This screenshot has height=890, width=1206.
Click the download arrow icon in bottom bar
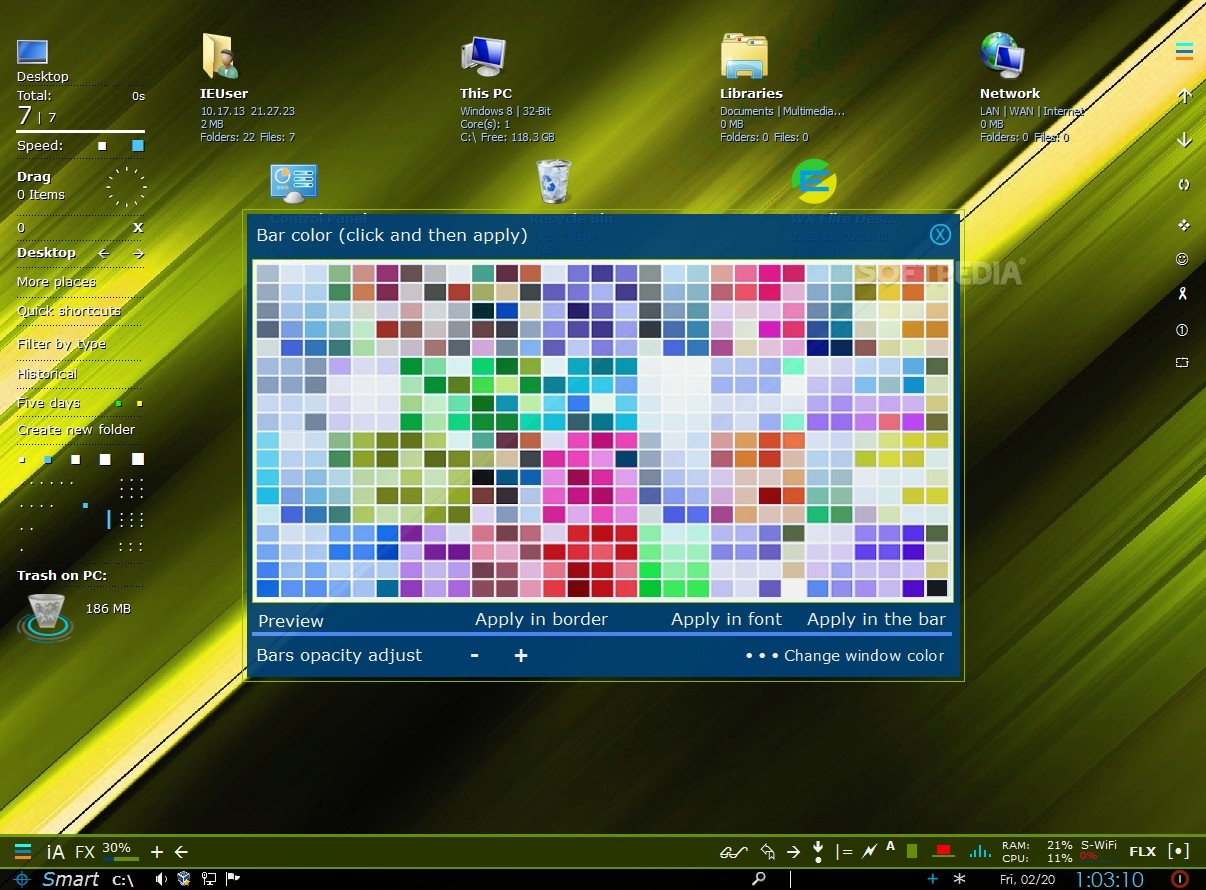818,852
